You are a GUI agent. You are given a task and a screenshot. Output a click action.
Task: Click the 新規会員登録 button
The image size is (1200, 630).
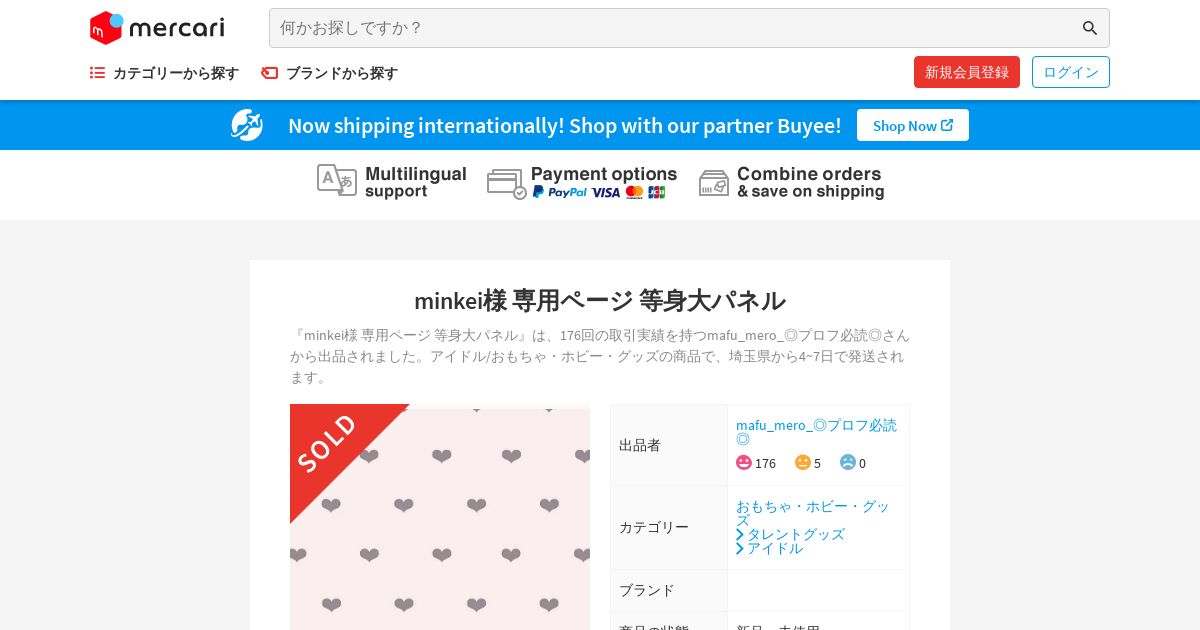967,72
